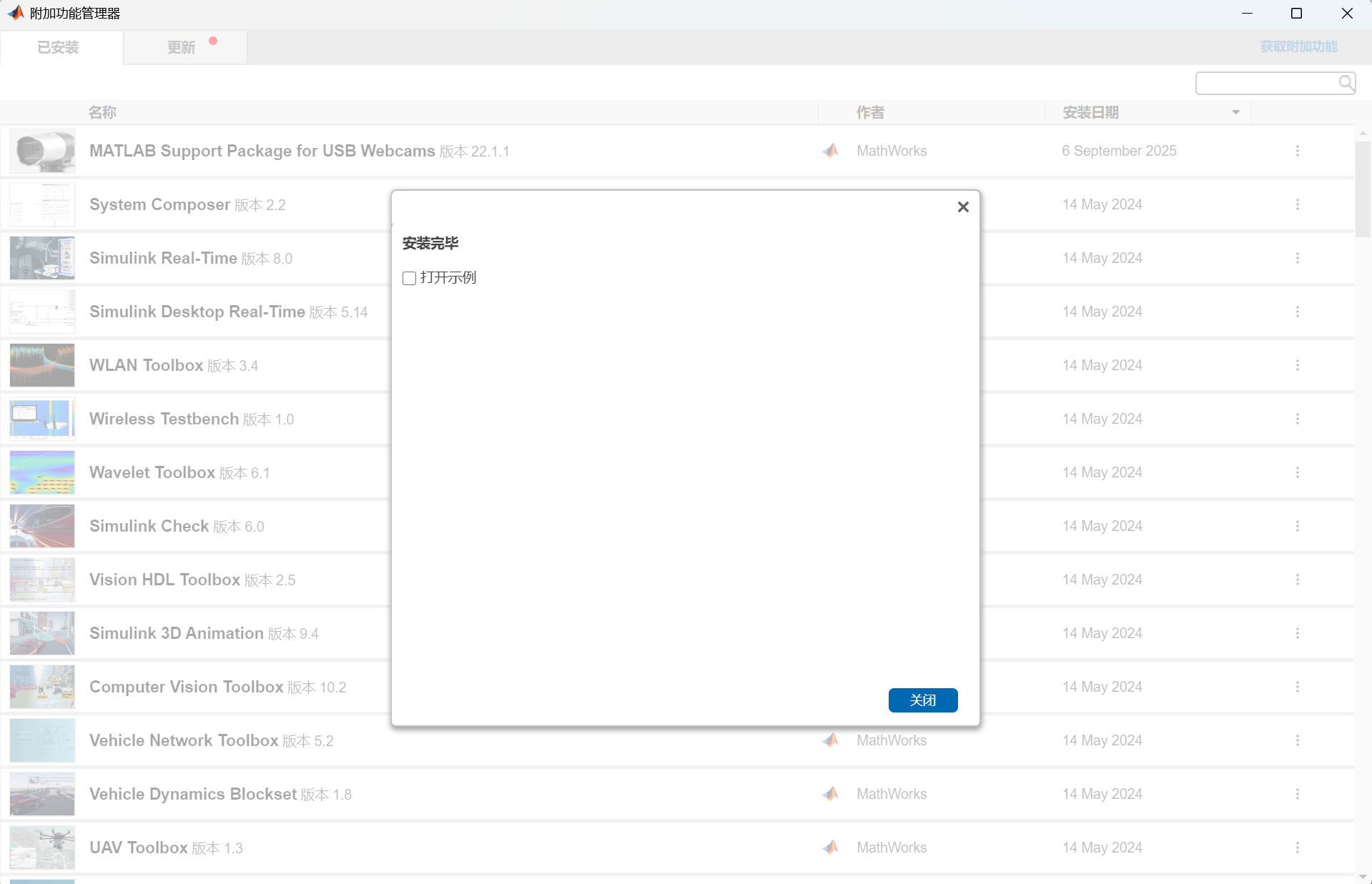This screenshot has height=884, width=1372.
Task: Select the Computer Vision Toolbox name
Action: pyautogui.click(x=187, y=687)
